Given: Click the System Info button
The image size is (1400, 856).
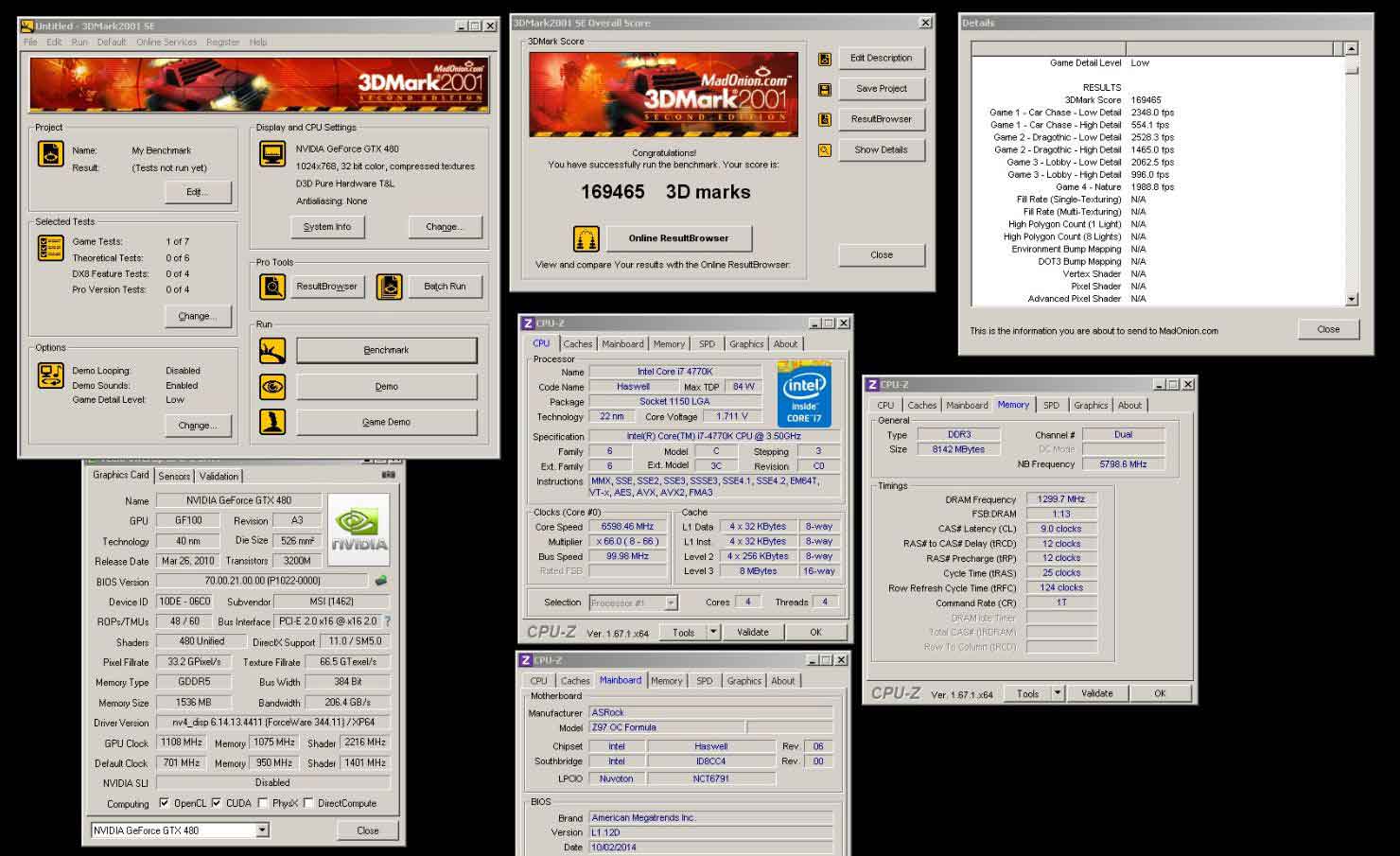Looking at the screenshot, I should coord(327,227).
